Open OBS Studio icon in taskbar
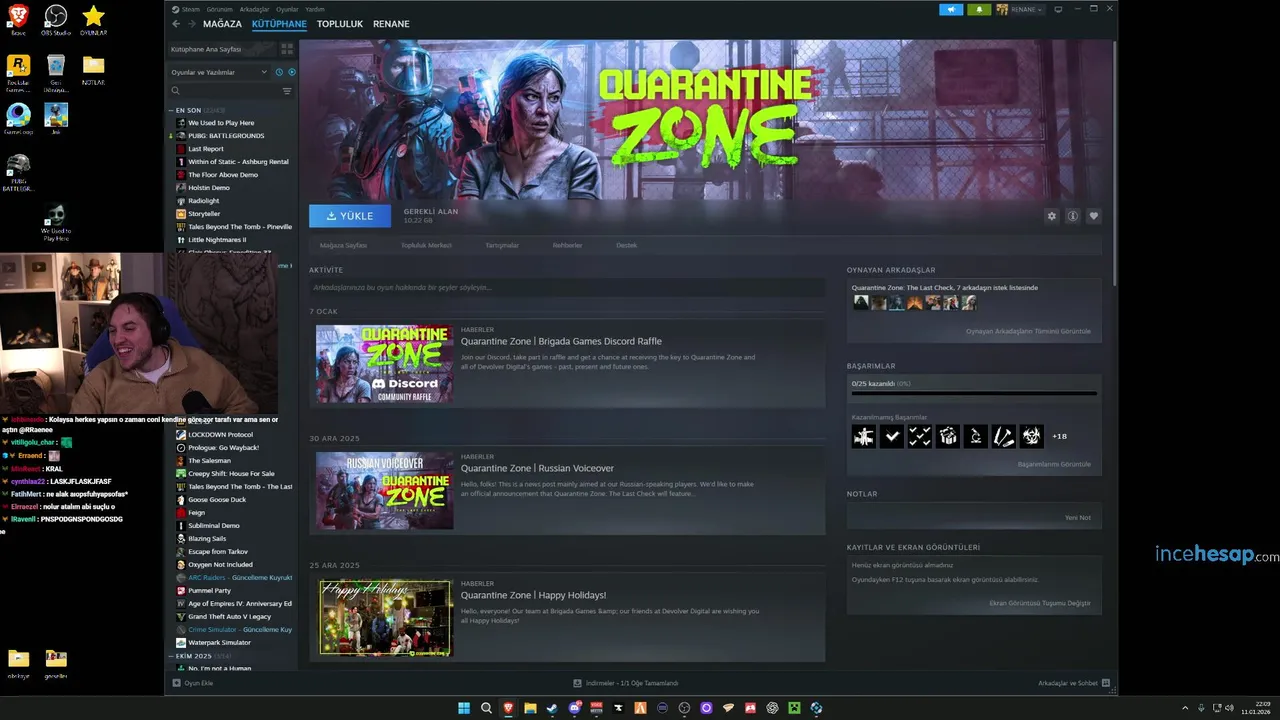Viewport: 1280px width, 720px height. click(684, 708)
